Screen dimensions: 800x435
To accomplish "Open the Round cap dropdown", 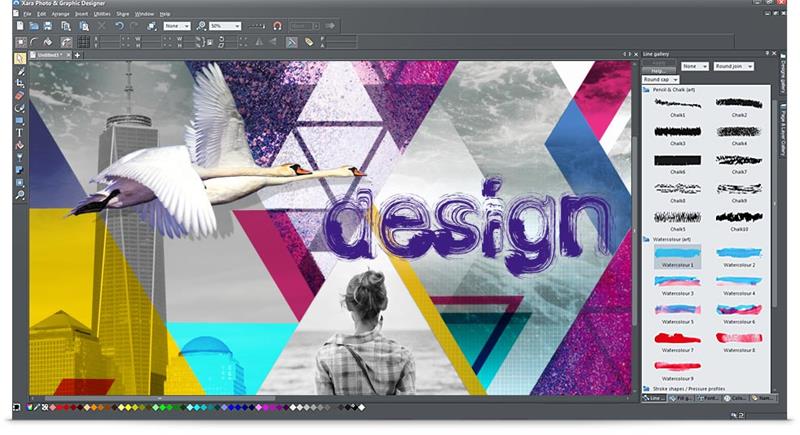I will [x=661, y=78].
